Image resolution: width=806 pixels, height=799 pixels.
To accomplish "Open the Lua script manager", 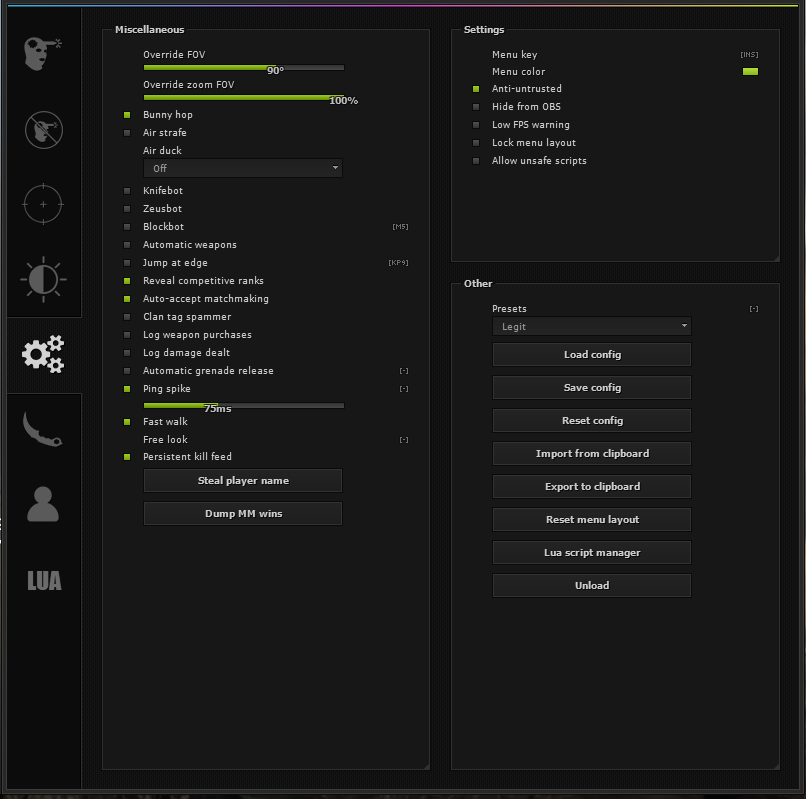I will (591, 553).
